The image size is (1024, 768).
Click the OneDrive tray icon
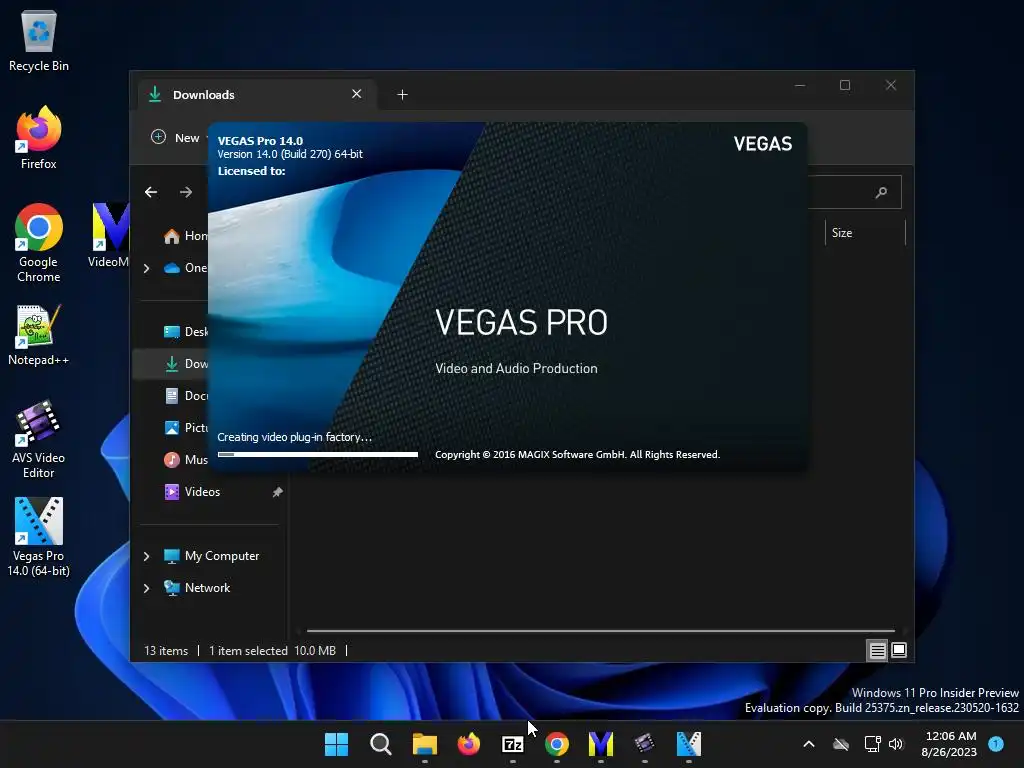[841, 744]
